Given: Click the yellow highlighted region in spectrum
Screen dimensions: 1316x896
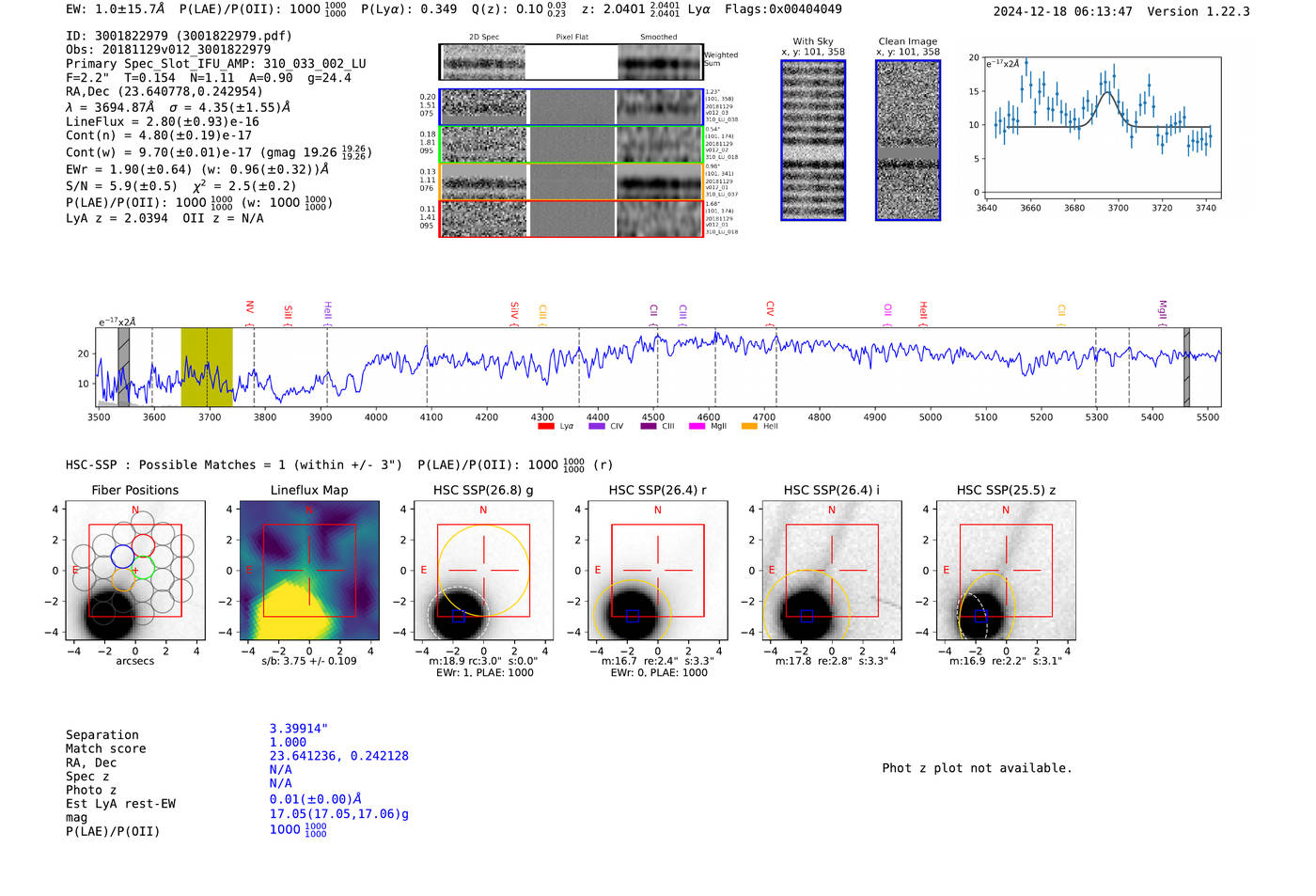Looking at the screenshot, I should 207,367.
